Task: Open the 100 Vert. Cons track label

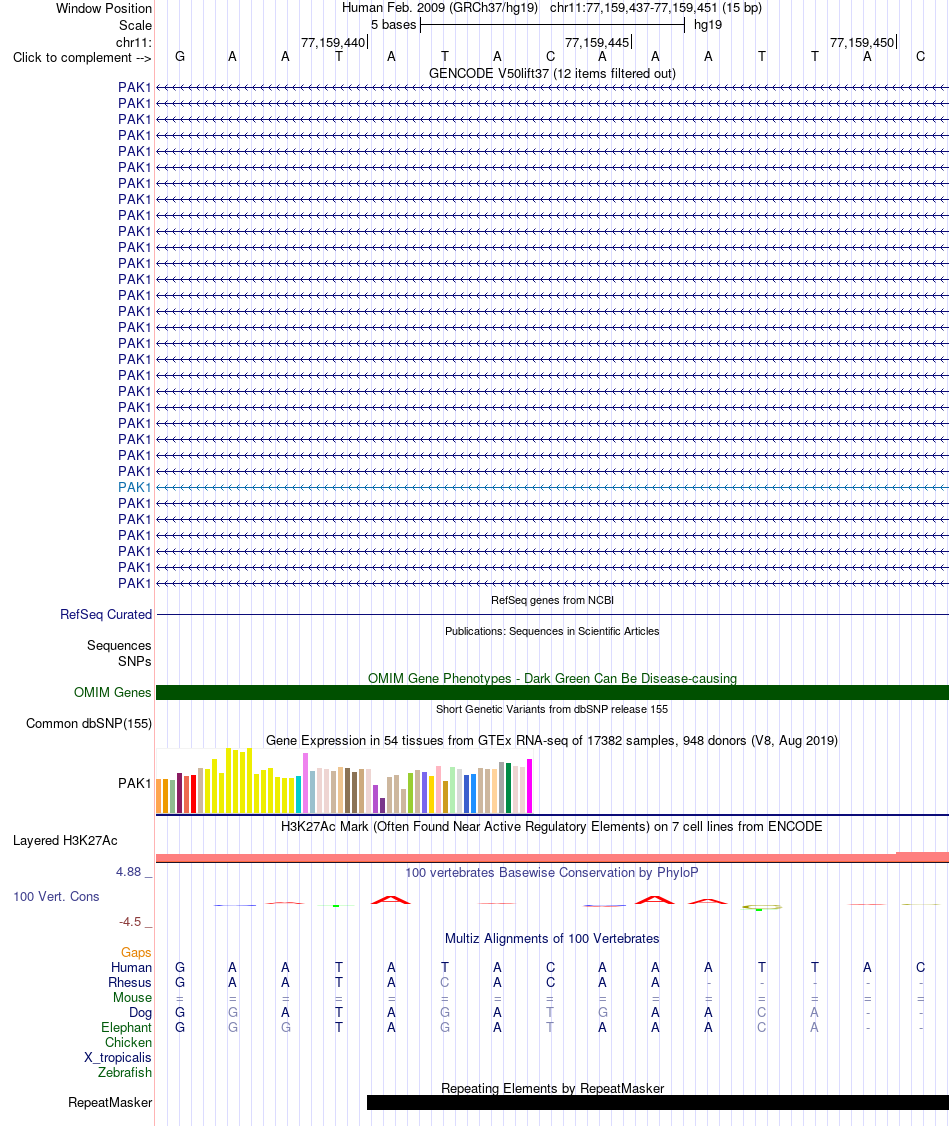Action: point(56,896)
